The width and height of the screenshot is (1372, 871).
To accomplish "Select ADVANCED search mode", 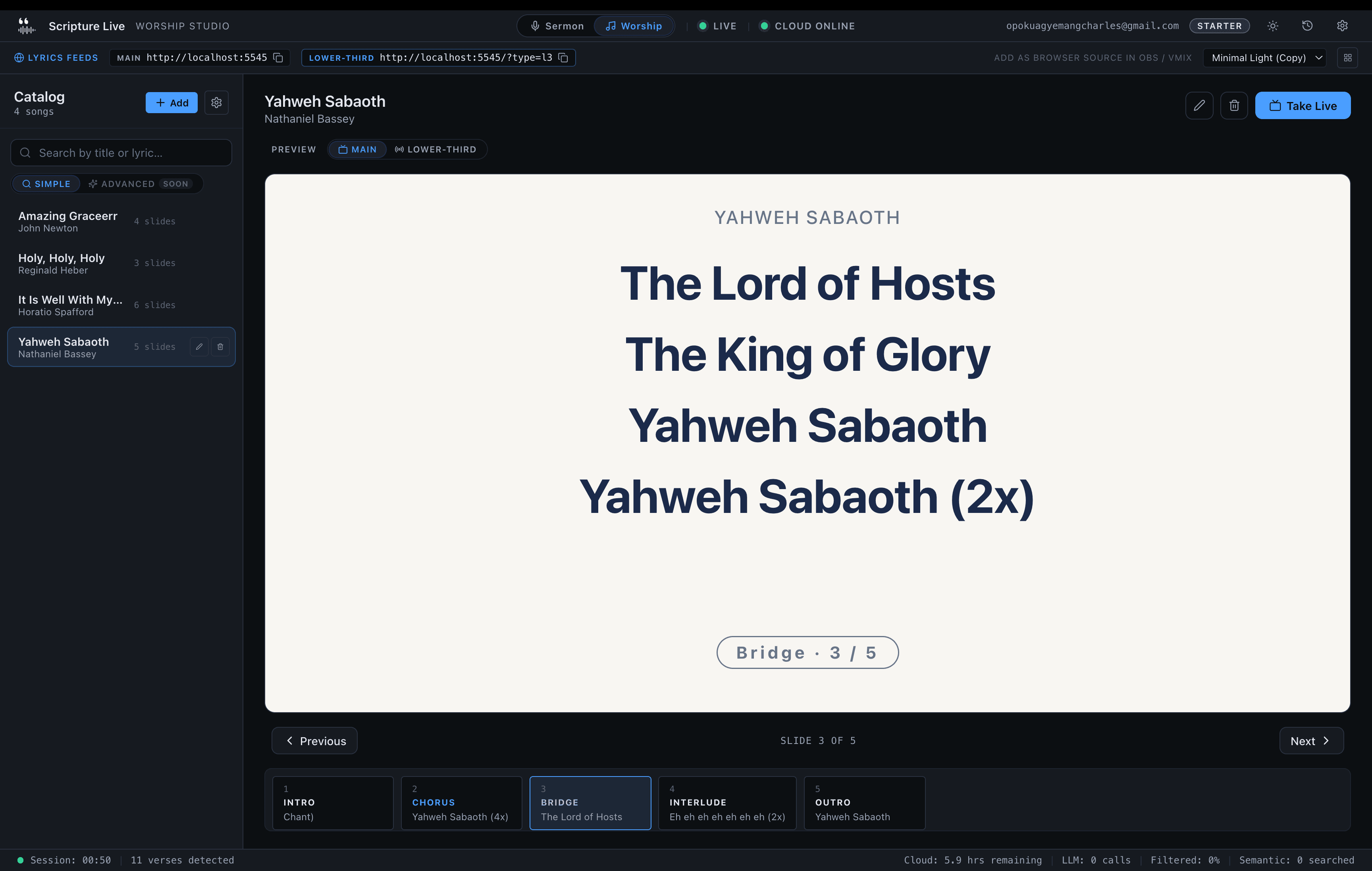I will click(140, 183).
